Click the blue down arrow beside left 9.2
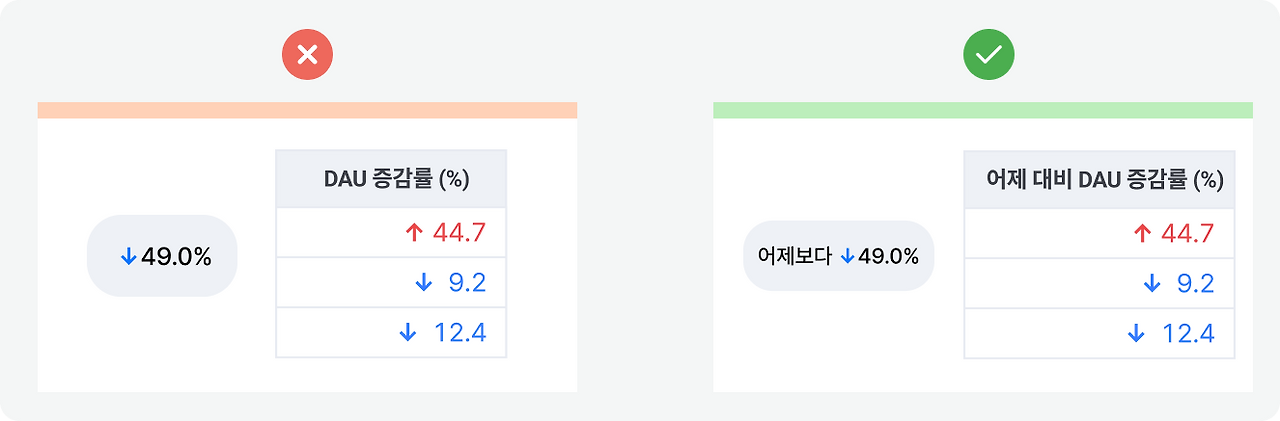Viewport: 1280px width, 421px height. 423,284
